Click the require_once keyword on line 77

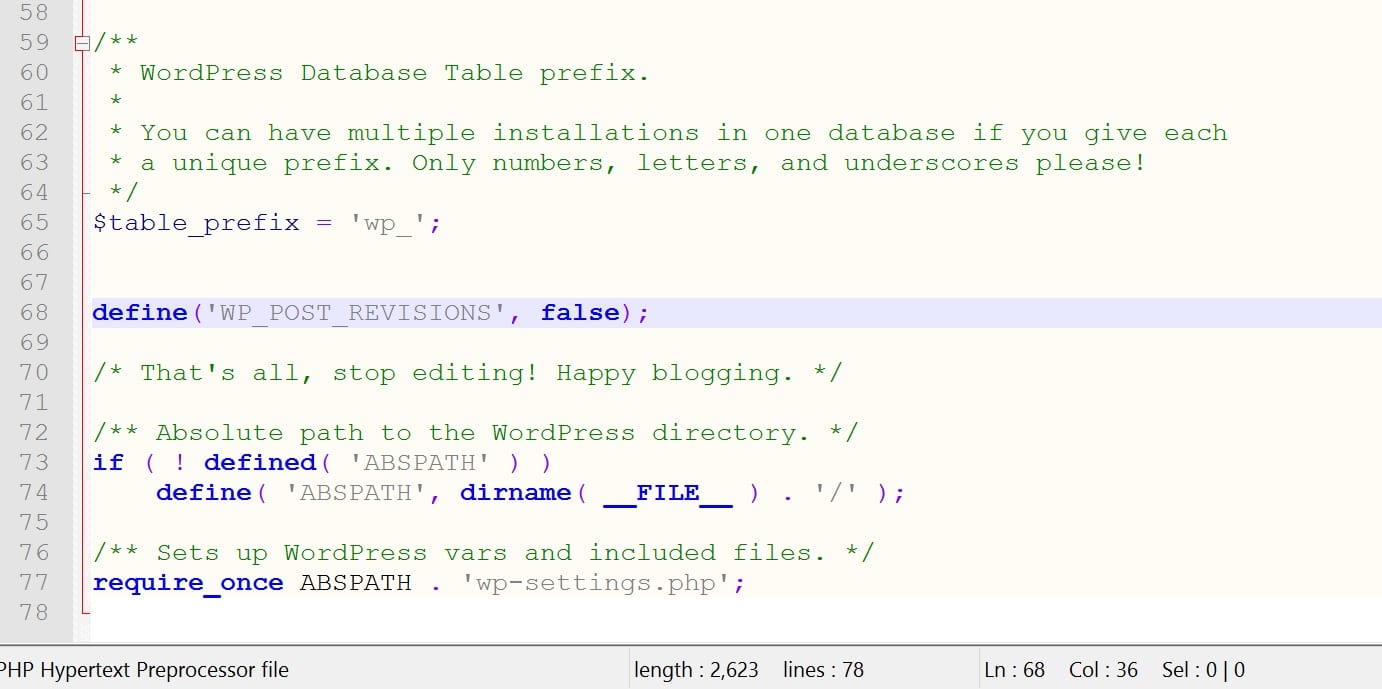(x=188, y=582)
